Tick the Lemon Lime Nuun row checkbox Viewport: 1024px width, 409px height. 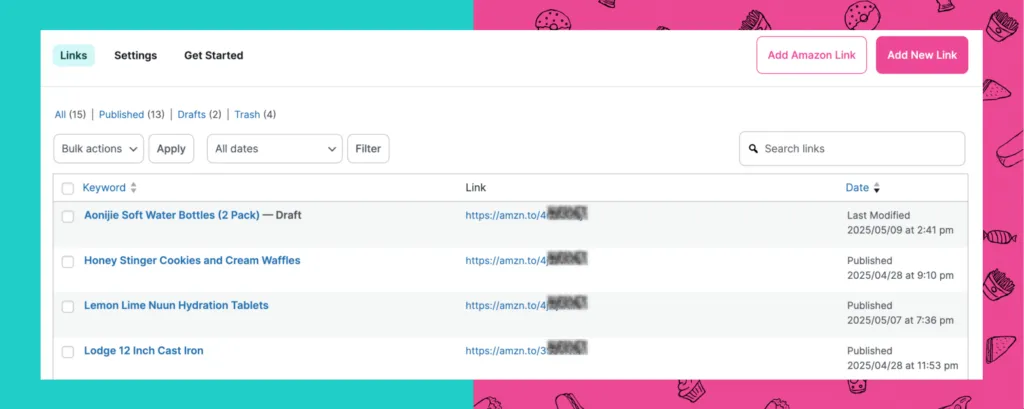coord(68,307)
